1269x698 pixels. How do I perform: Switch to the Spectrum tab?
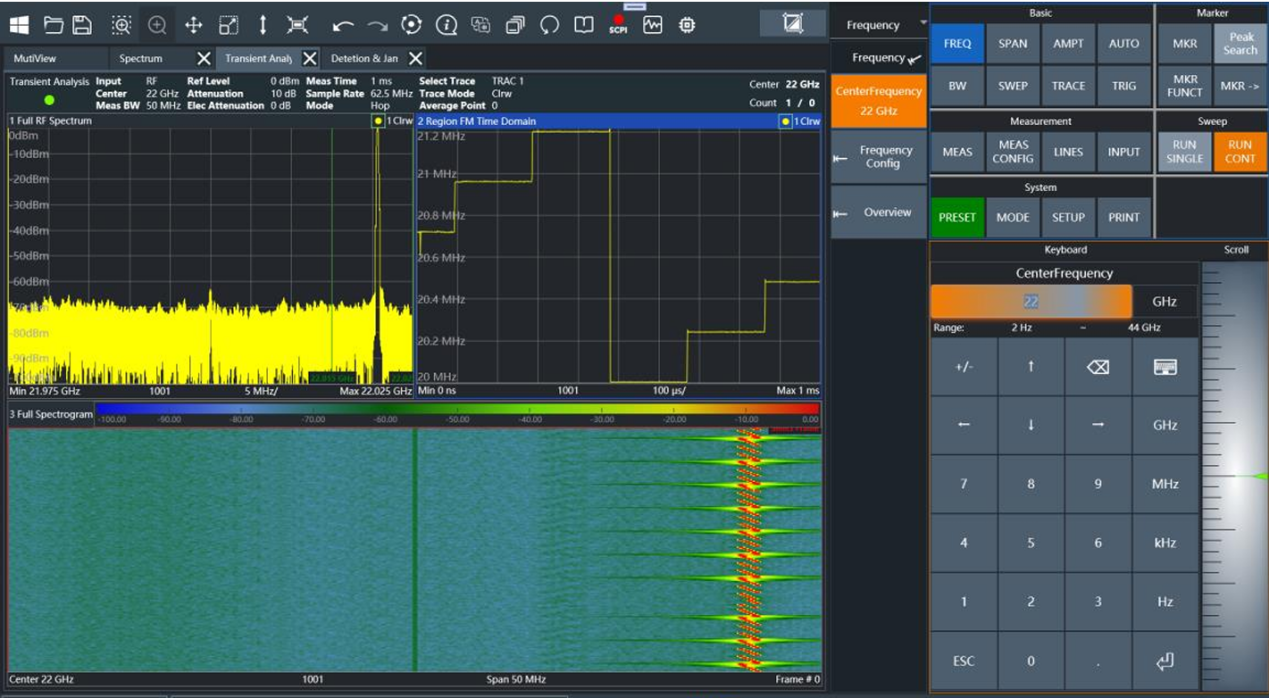[x=141, y=59]
